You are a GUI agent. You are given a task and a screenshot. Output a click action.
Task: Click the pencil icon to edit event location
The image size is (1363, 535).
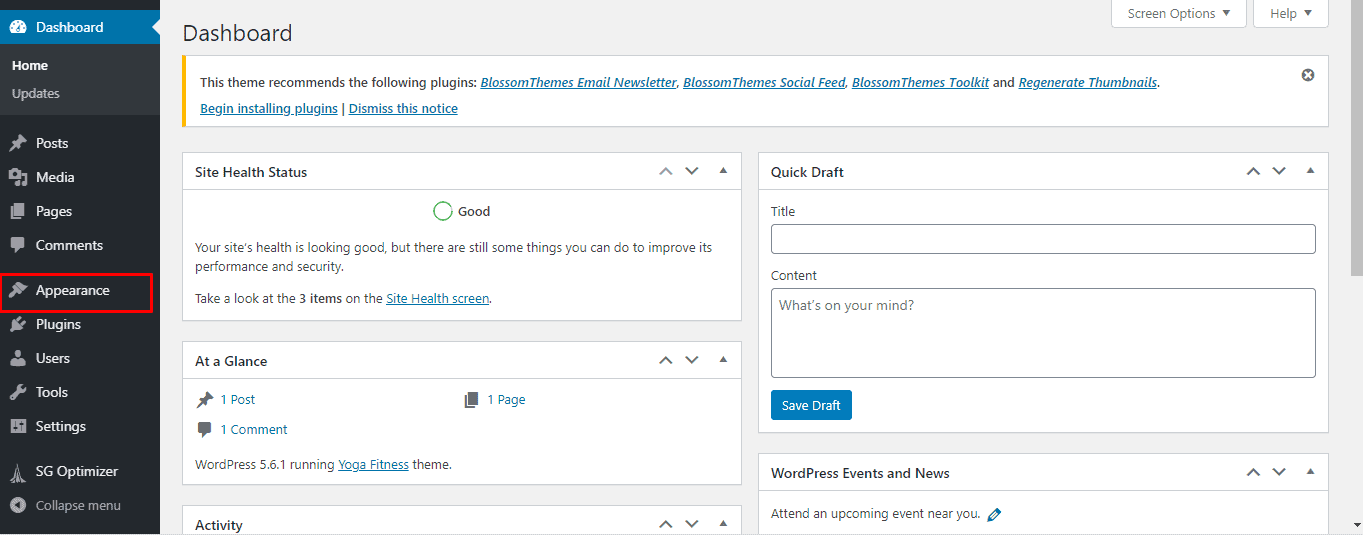(994, 514)
